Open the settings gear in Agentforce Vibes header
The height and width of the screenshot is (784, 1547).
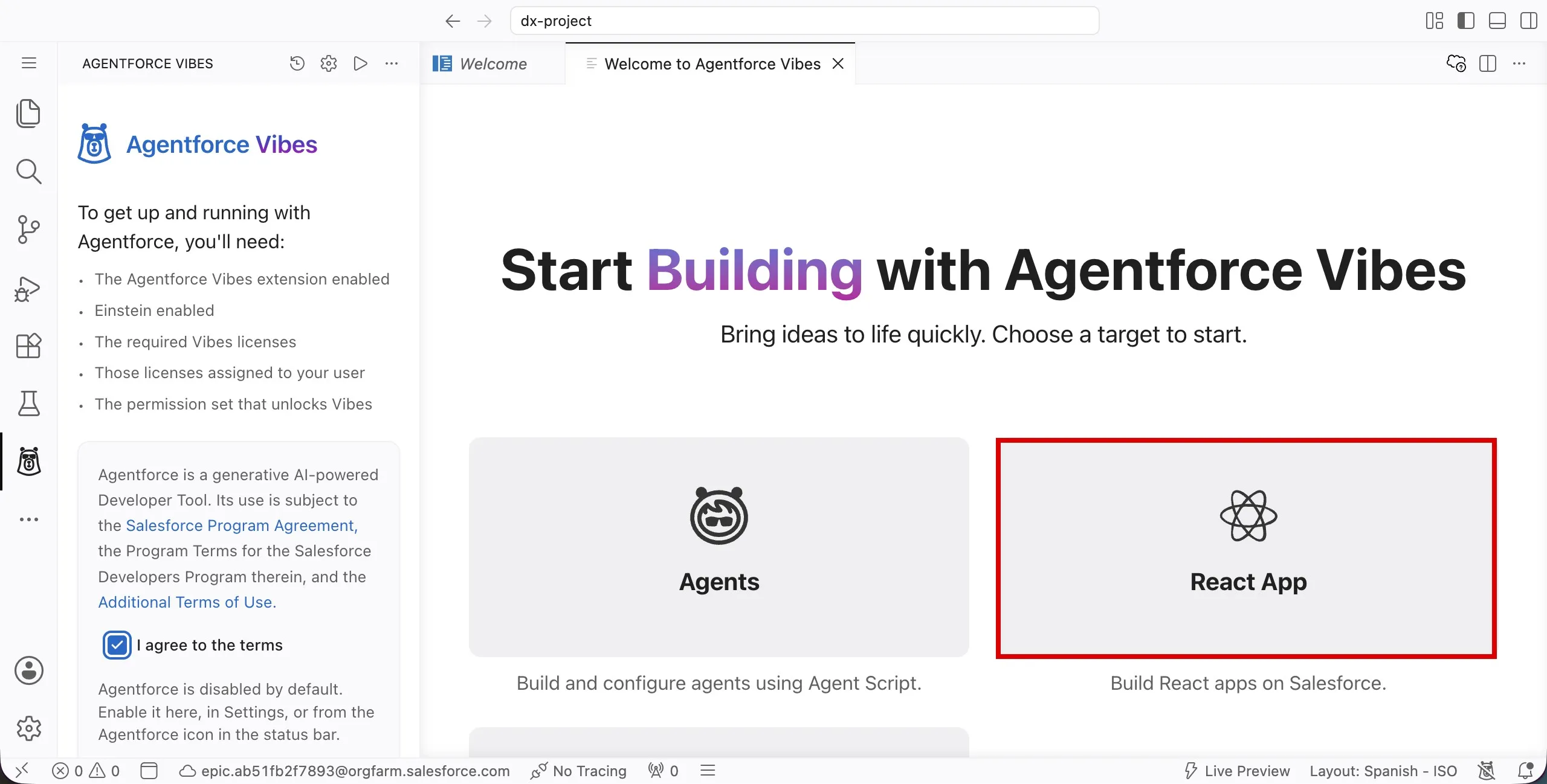(x=329, y=63)
